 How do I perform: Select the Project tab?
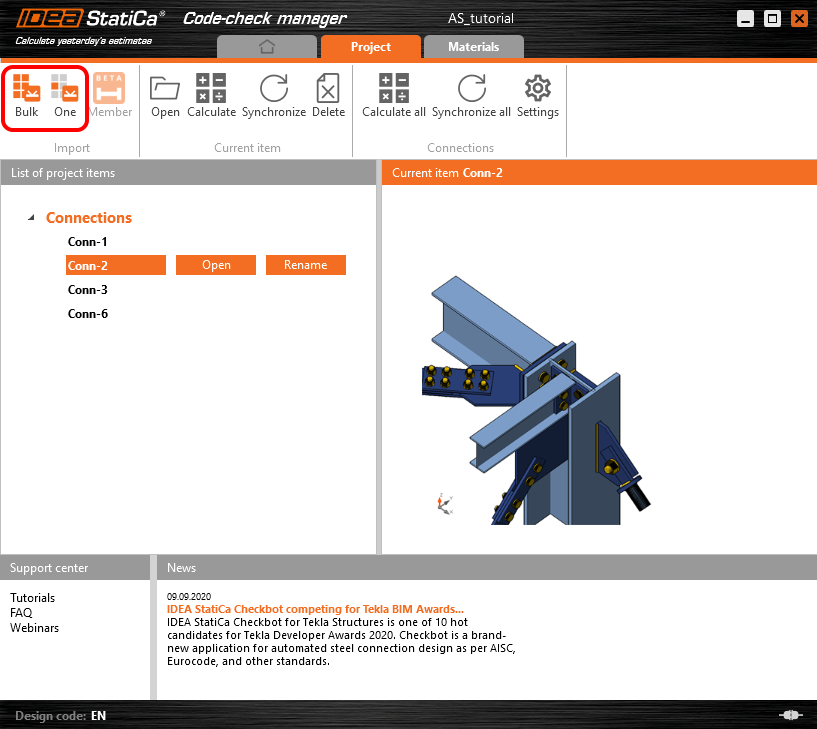tap(370, 46)
